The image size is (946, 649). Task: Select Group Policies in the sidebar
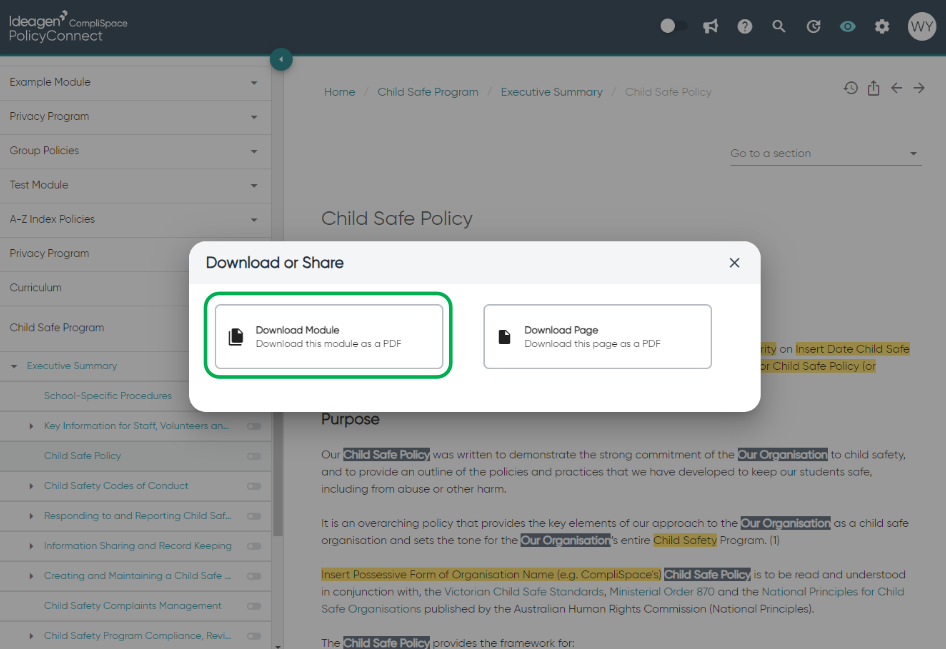pyautogui.click(x=136, y=152)
